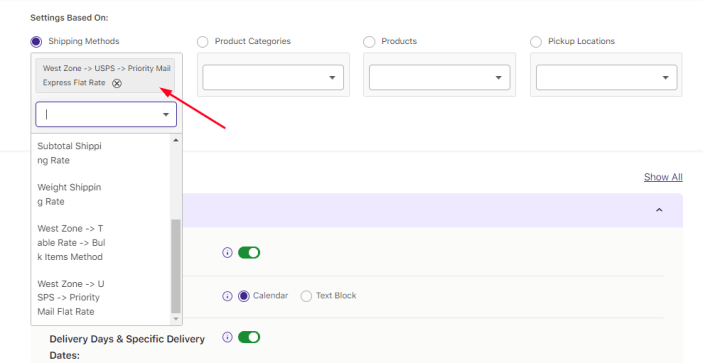The width and height of the screenshot is (703, 363).
Task: Choose the Calendar radio option
Action: pos(244,296)
